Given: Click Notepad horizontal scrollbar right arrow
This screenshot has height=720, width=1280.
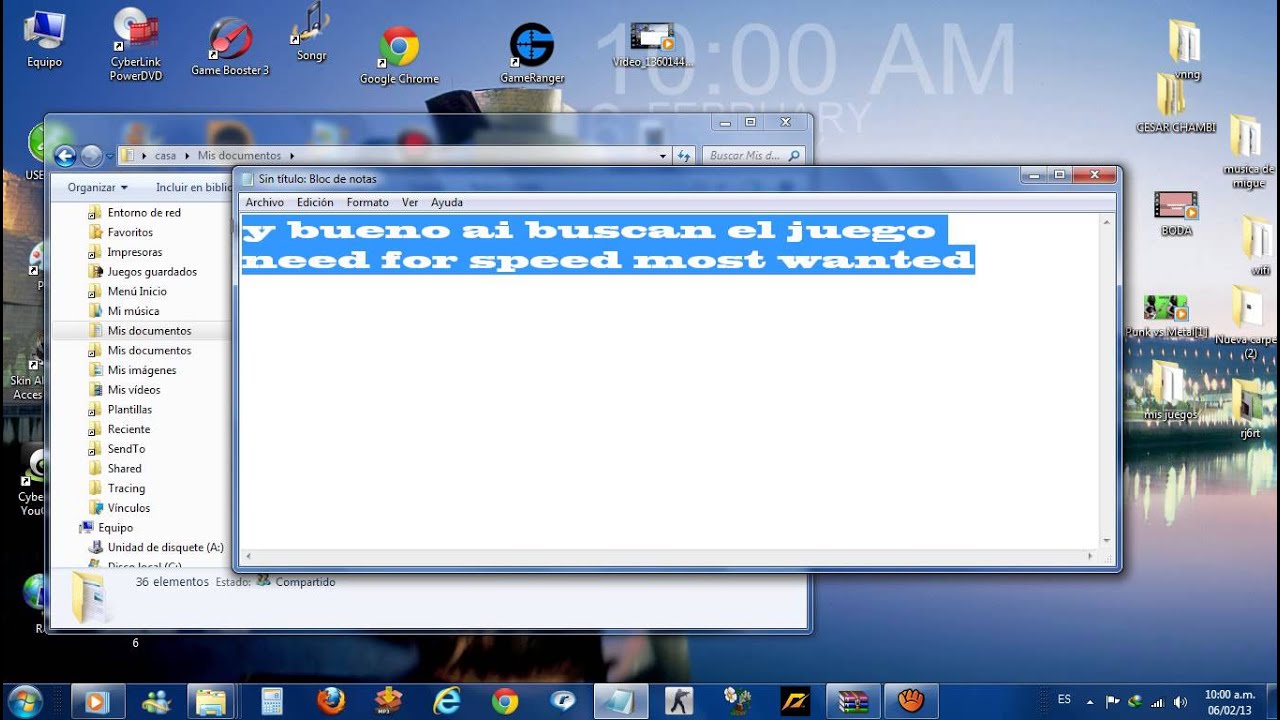Looking at the screenshot, I should pos(1091,556).
